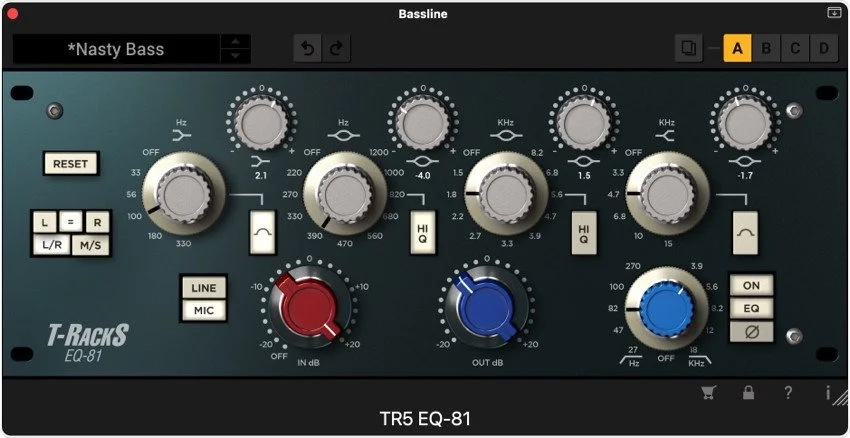Click the low-mid frequency knob

(x=345, y=194)
